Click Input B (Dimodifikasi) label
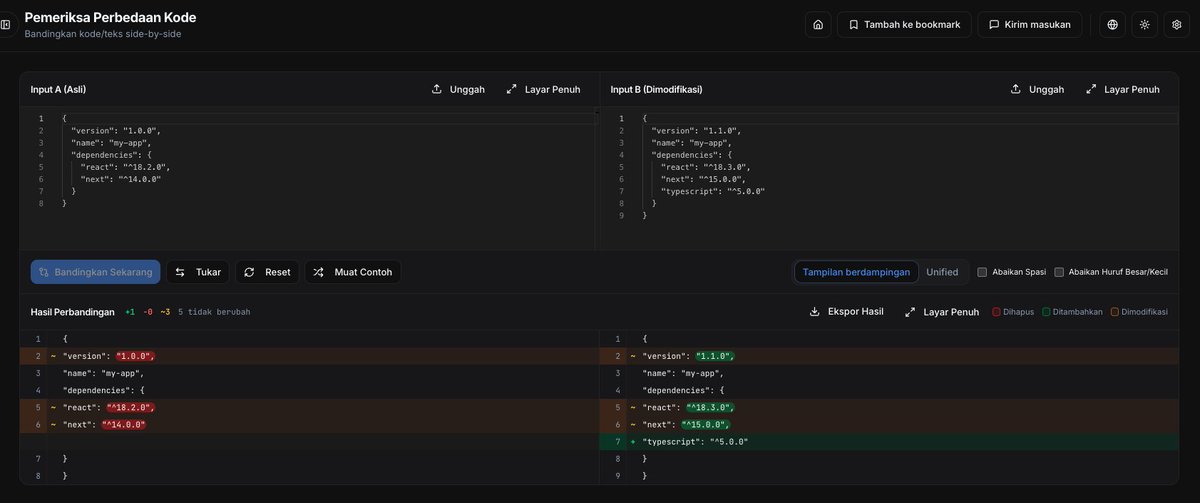The image size is (1200, 503). pos(656,89)
